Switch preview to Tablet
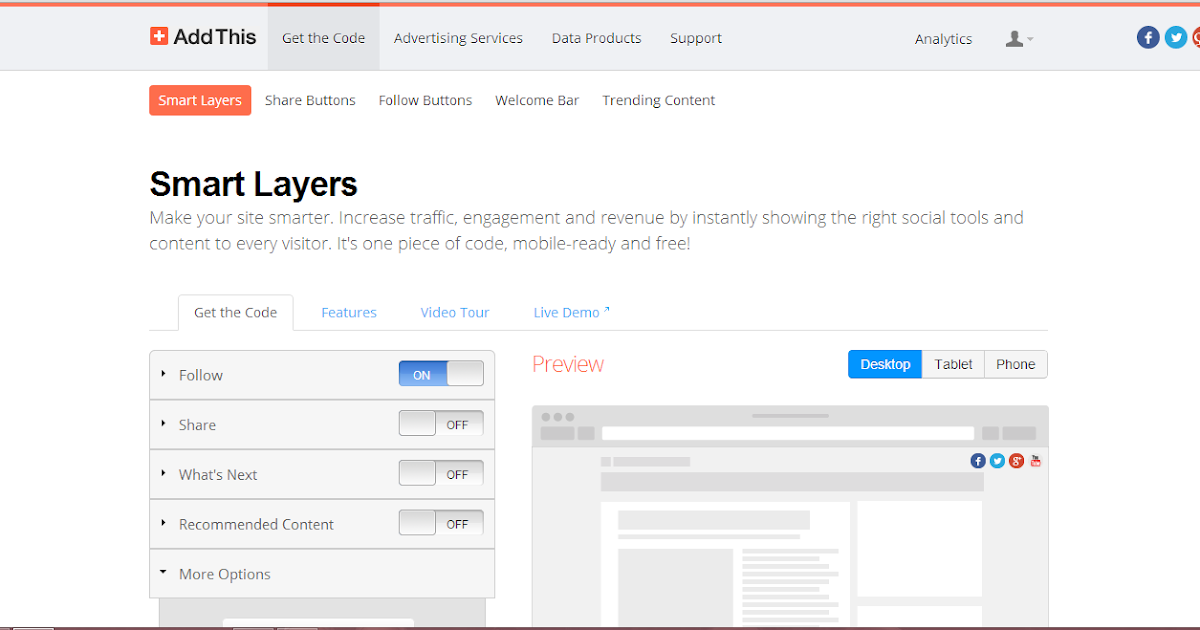1200x630 pixels. point(953,364)
